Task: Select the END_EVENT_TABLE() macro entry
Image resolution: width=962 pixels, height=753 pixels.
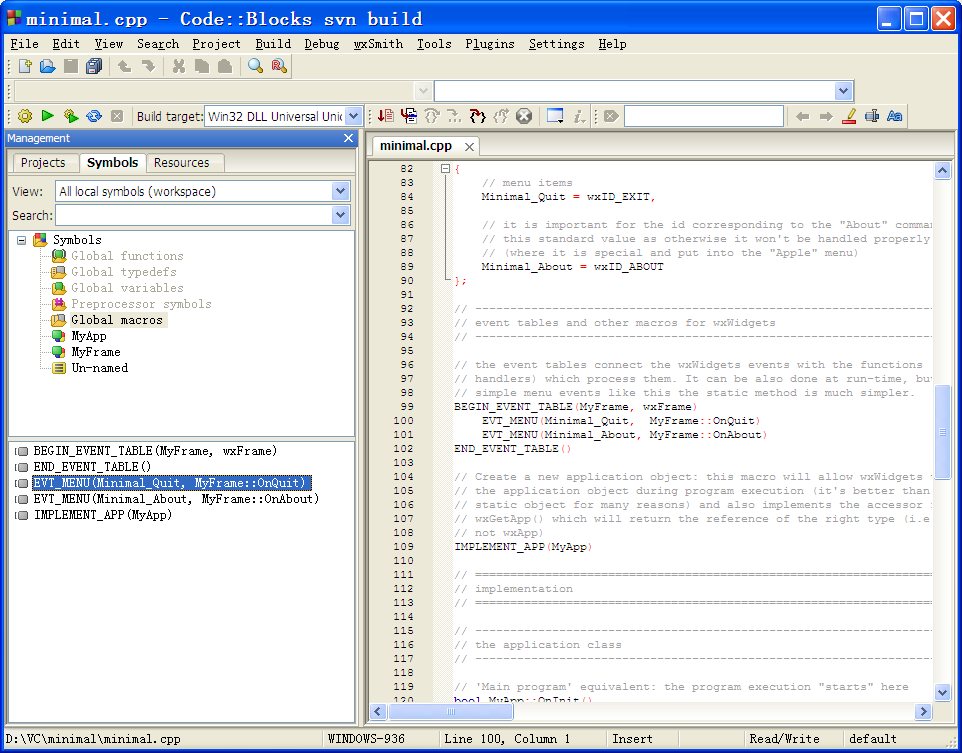Action: coord(92,467)
